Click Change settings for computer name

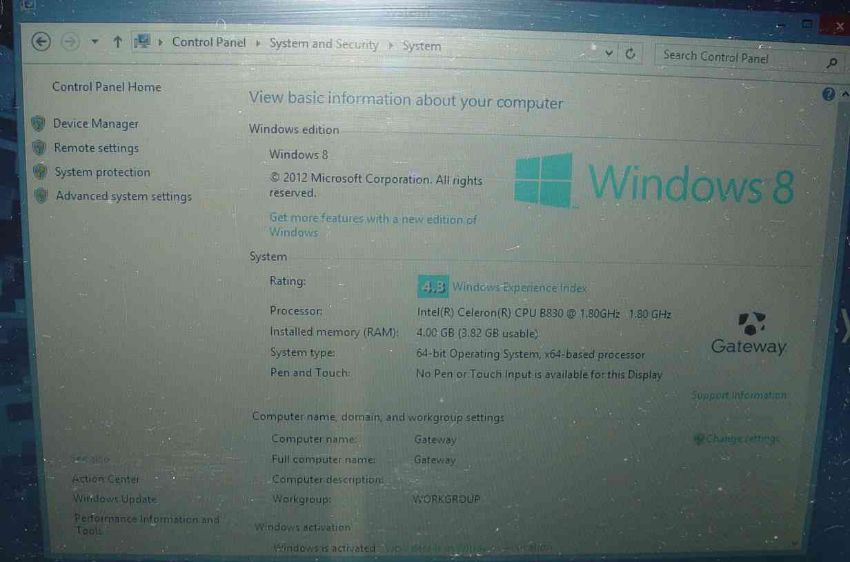click(741, 439)
